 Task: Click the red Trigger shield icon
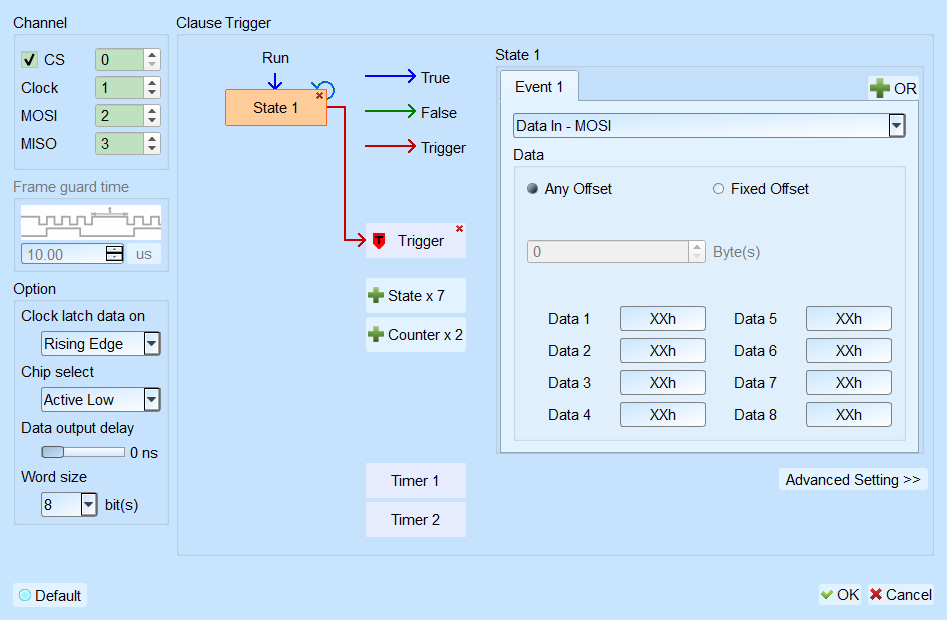click(x=379, y=241)
